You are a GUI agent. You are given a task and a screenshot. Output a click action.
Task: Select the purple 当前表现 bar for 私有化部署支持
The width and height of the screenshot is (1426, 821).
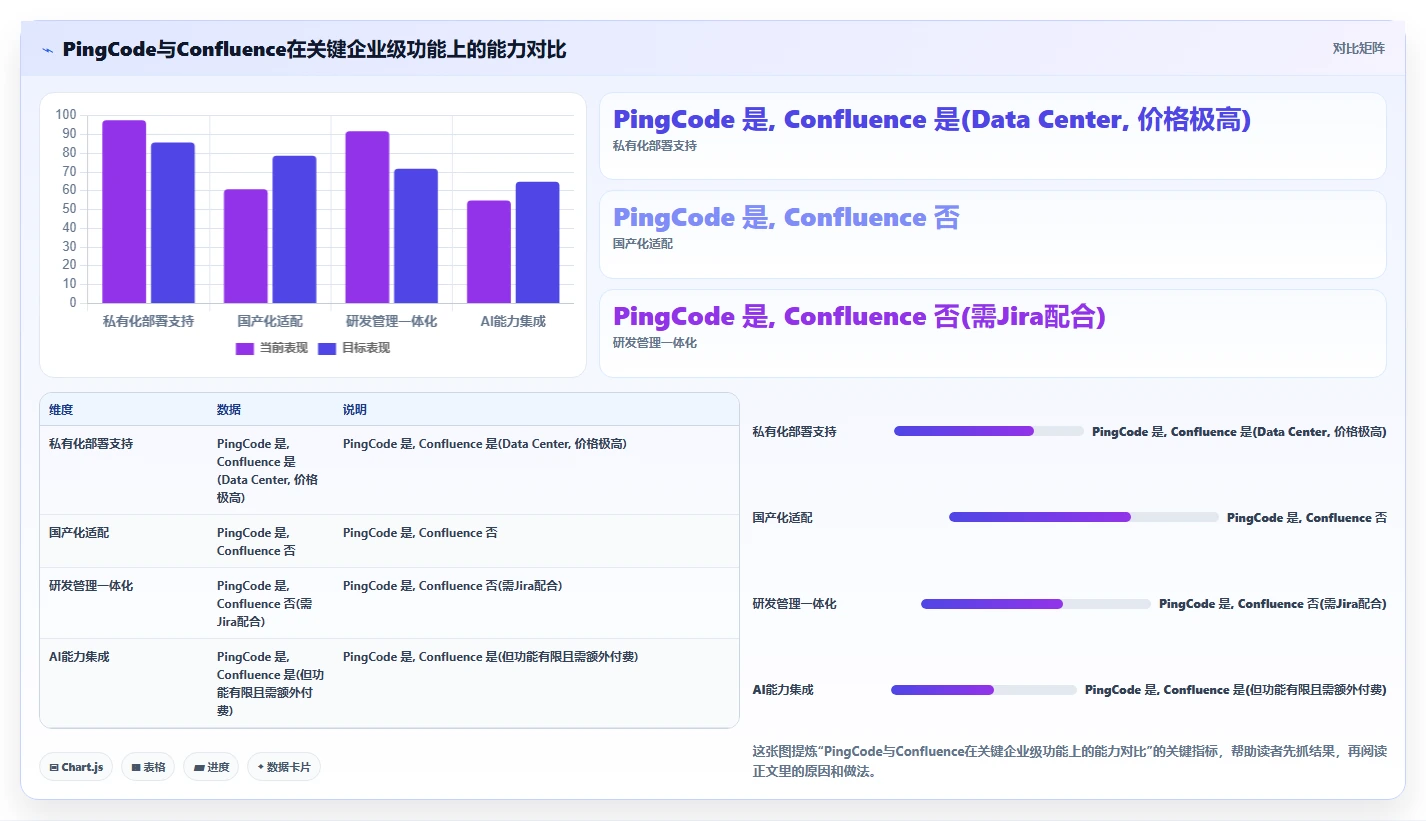pos(124,211)
